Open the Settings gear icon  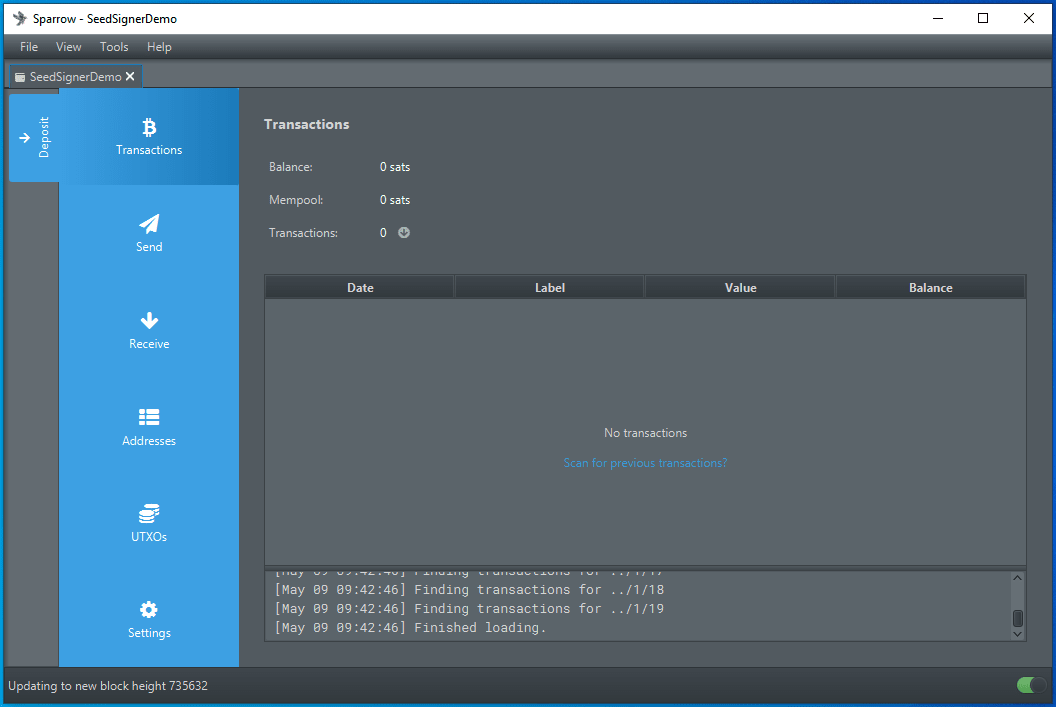coord(149,610)
